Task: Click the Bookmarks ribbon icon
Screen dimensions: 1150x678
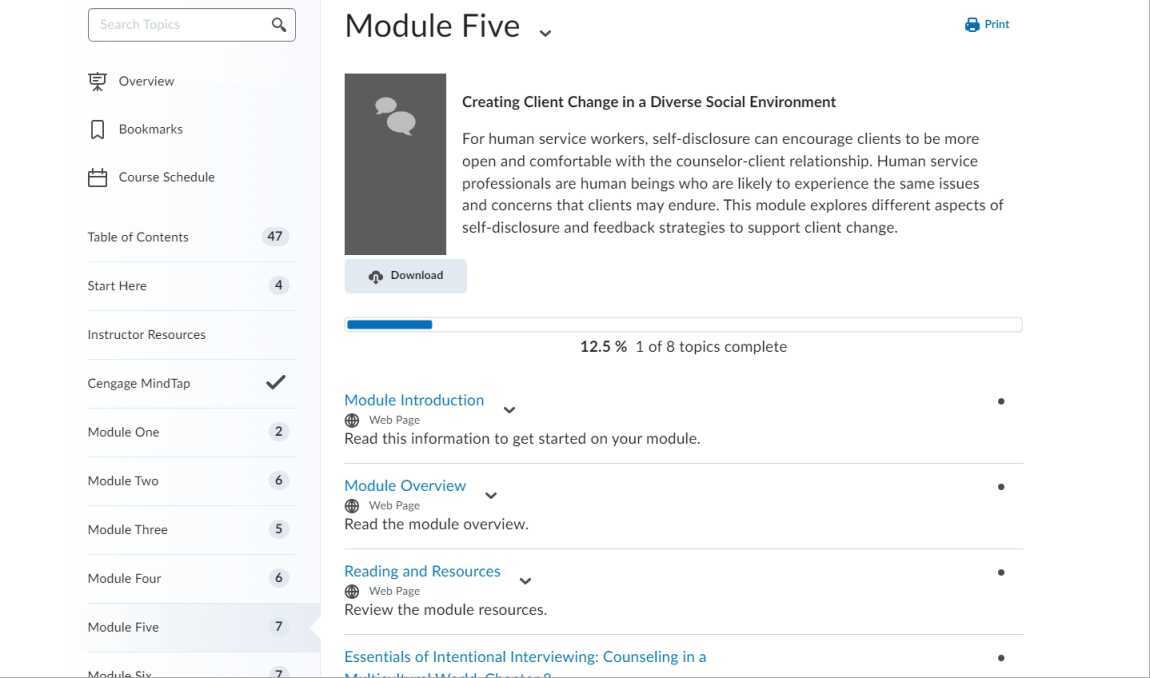Action: pos(97,129)
